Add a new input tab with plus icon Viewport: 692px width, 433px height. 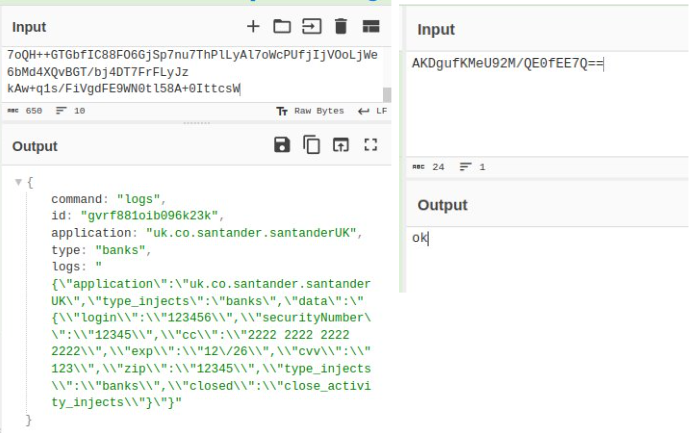(253, 26)
